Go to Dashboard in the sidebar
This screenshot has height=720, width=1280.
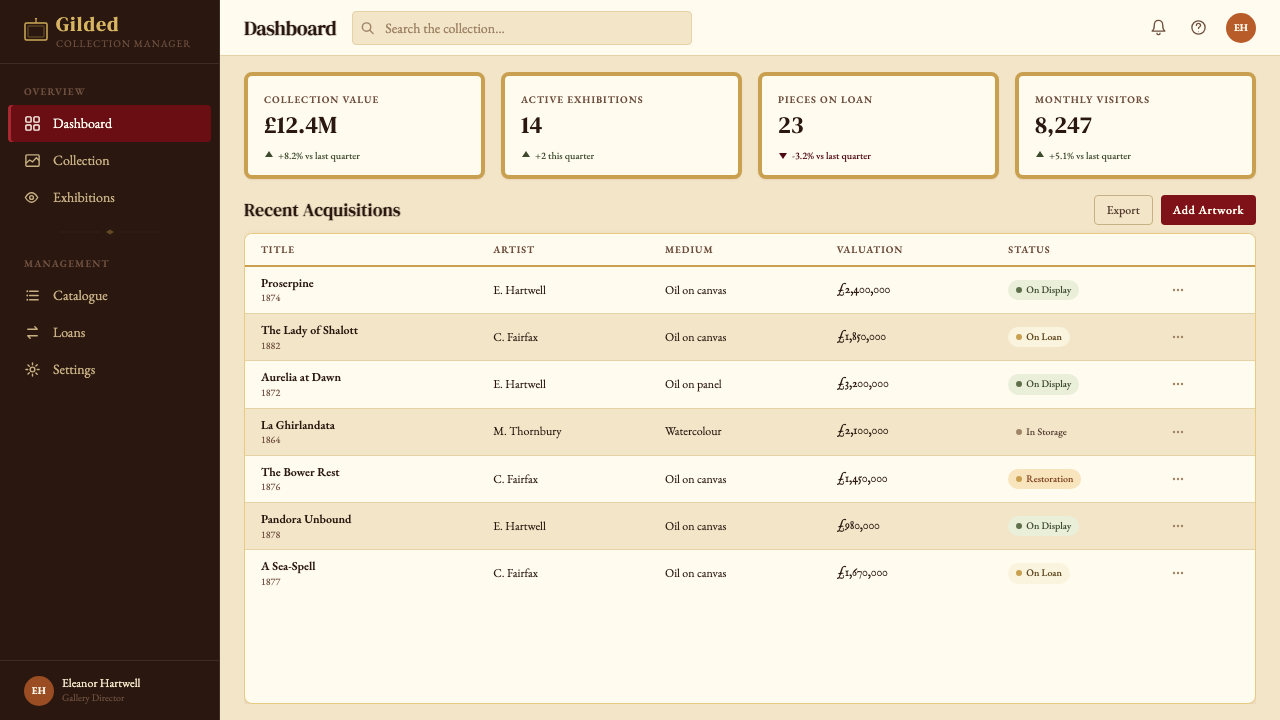(x=110, y=124)
